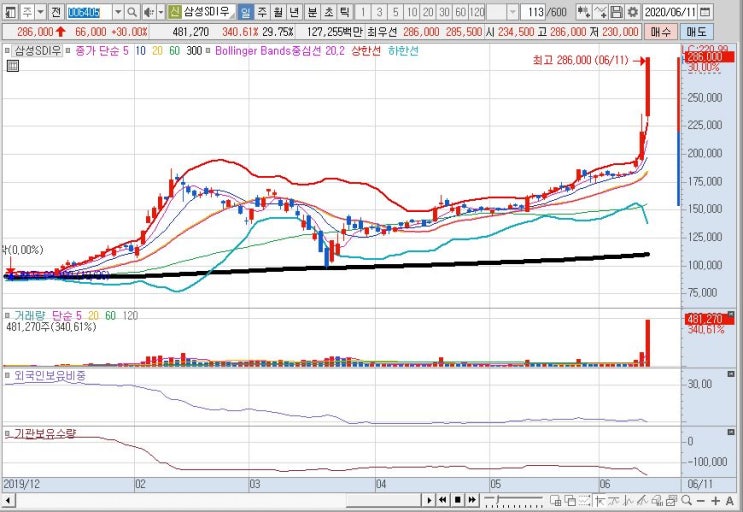Image resolution: width=743 pixels, height=512 pixels.
Task: Click the fast-forward double-arrow button
Action: 472,500
